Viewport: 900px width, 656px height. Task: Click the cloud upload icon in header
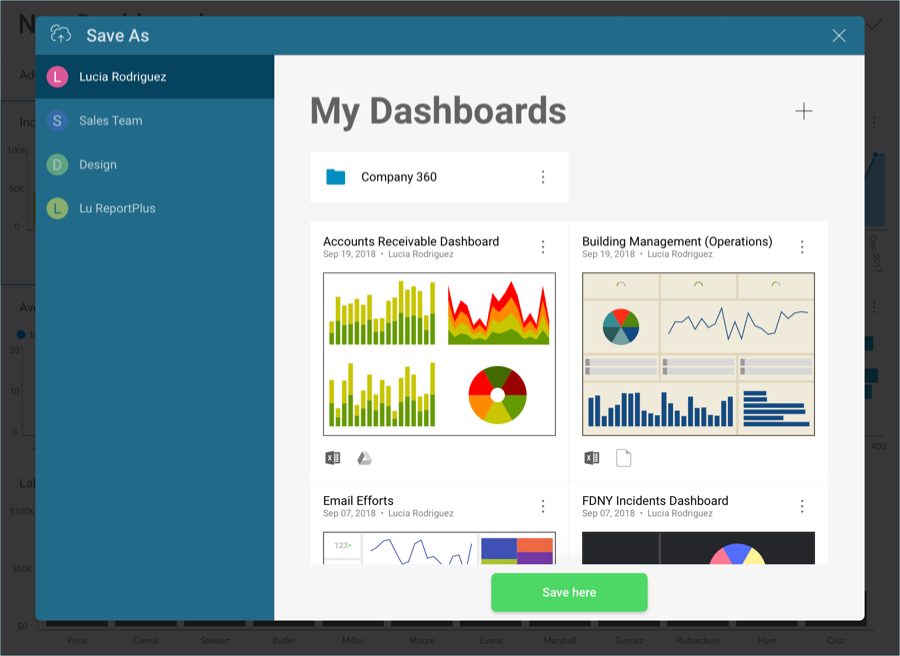click(61, 35)
